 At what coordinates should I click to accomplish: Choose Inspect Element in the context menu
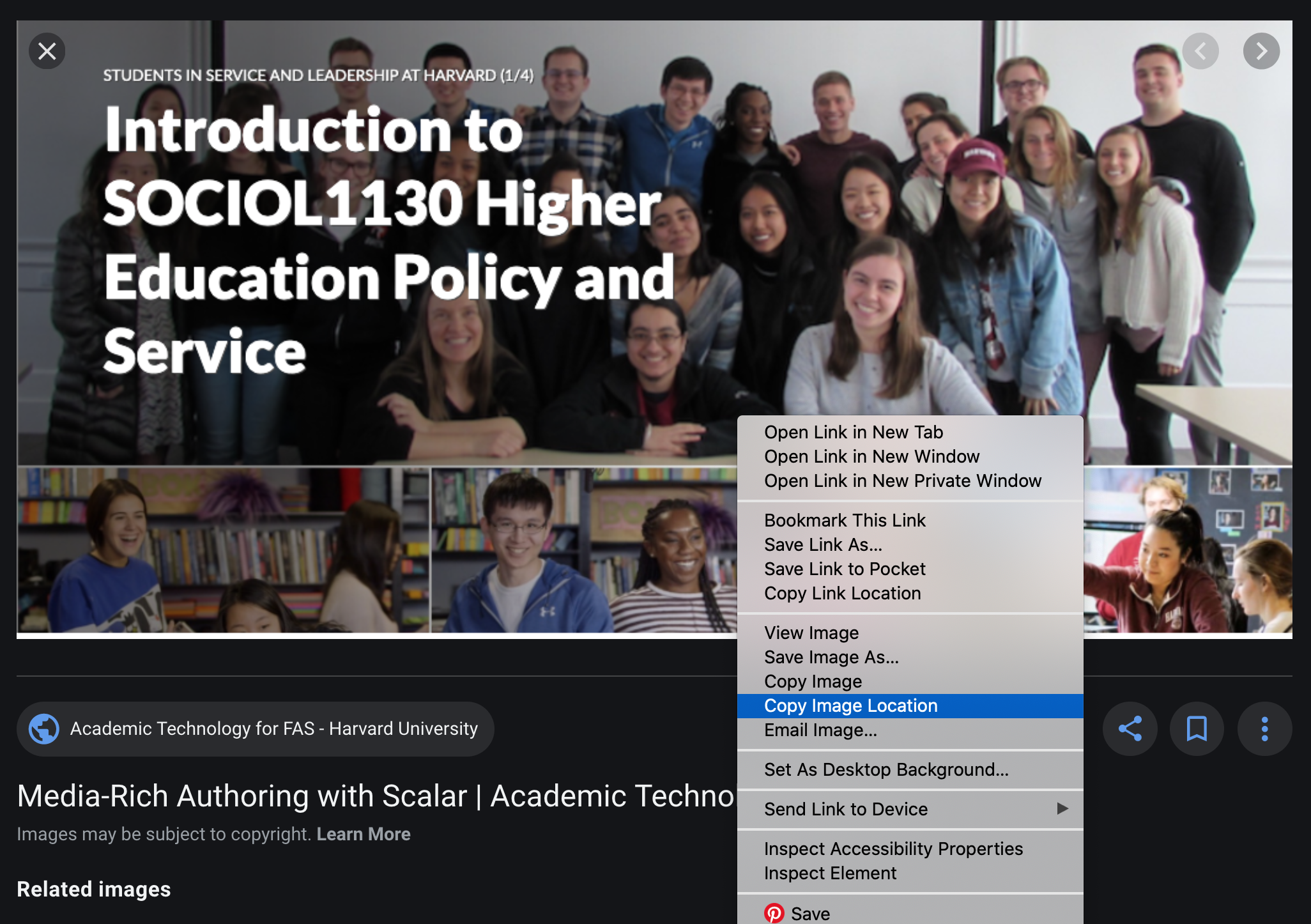[830, 873]
